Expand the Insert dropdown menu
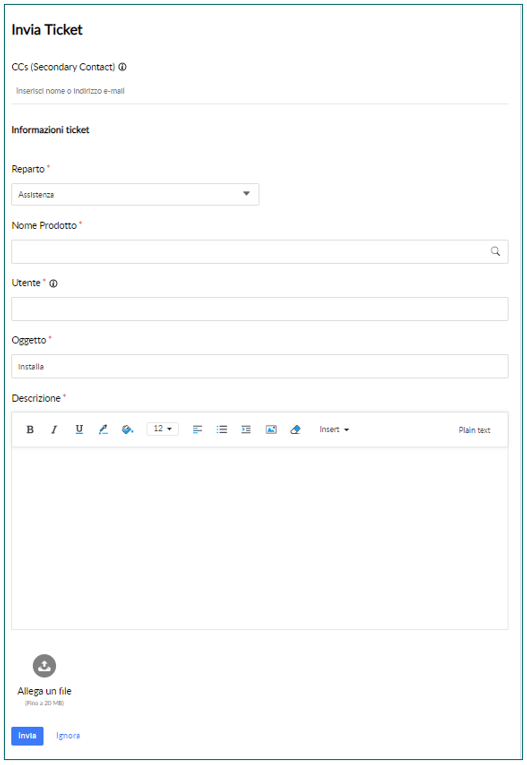 tap(334, 429)
